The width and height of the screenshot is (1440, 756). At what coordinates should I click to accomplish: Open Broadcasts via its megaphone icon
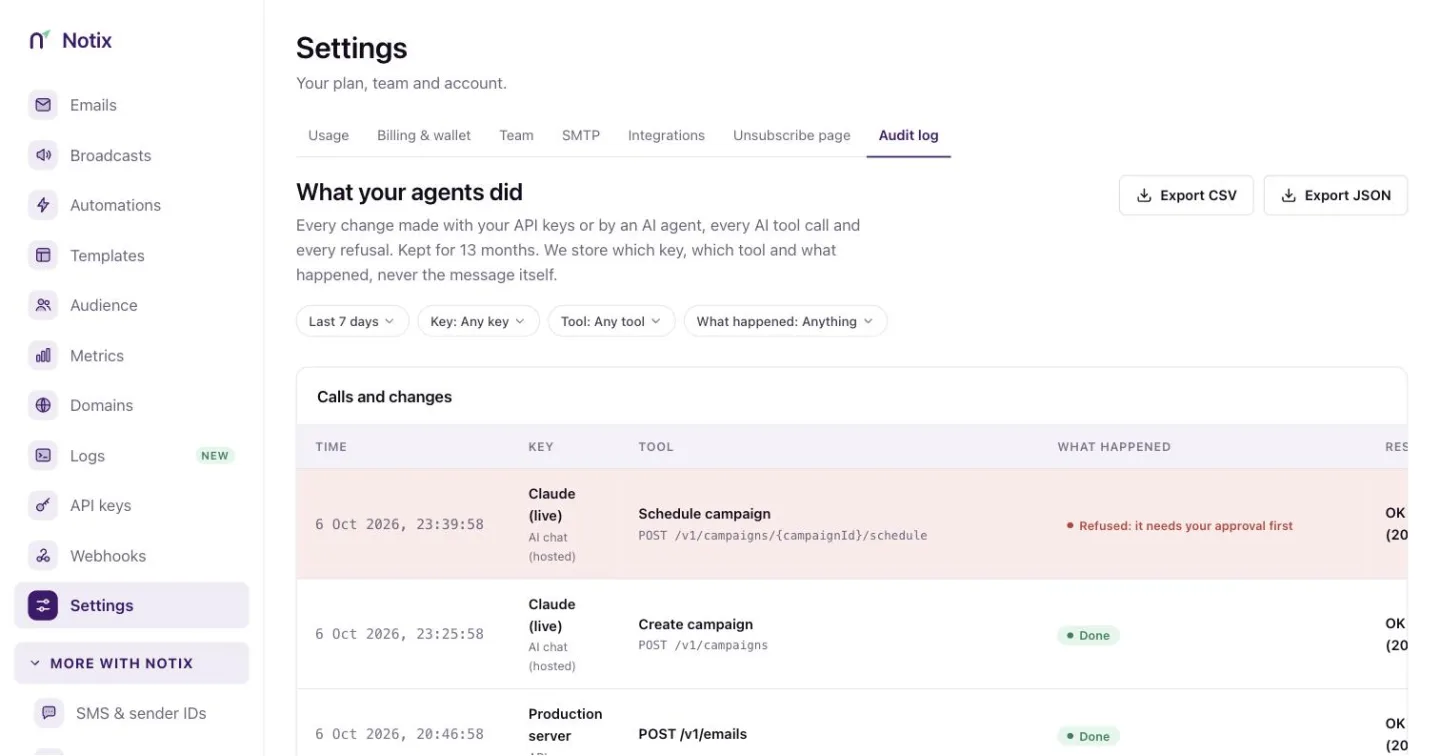tap(43, 155)
